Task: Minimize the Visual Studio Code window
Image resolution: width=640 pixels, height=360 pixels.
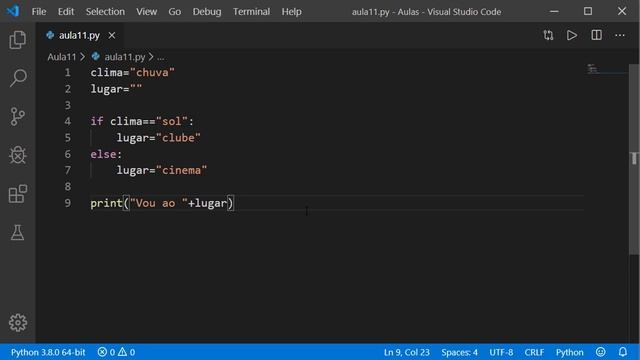Action: click(x=554, y=11)
